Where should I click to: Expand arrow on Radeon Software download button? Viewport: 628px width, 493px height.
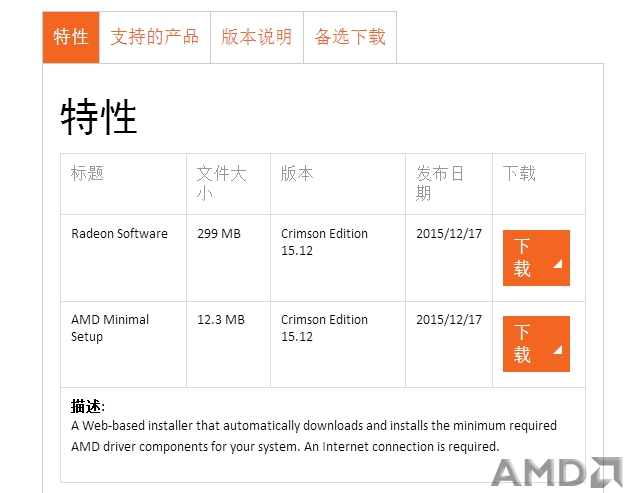tap(558, 264)
